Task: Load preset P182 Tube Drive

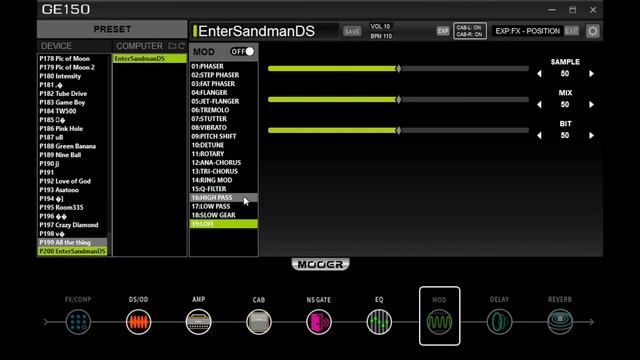Action: point(73,93)
